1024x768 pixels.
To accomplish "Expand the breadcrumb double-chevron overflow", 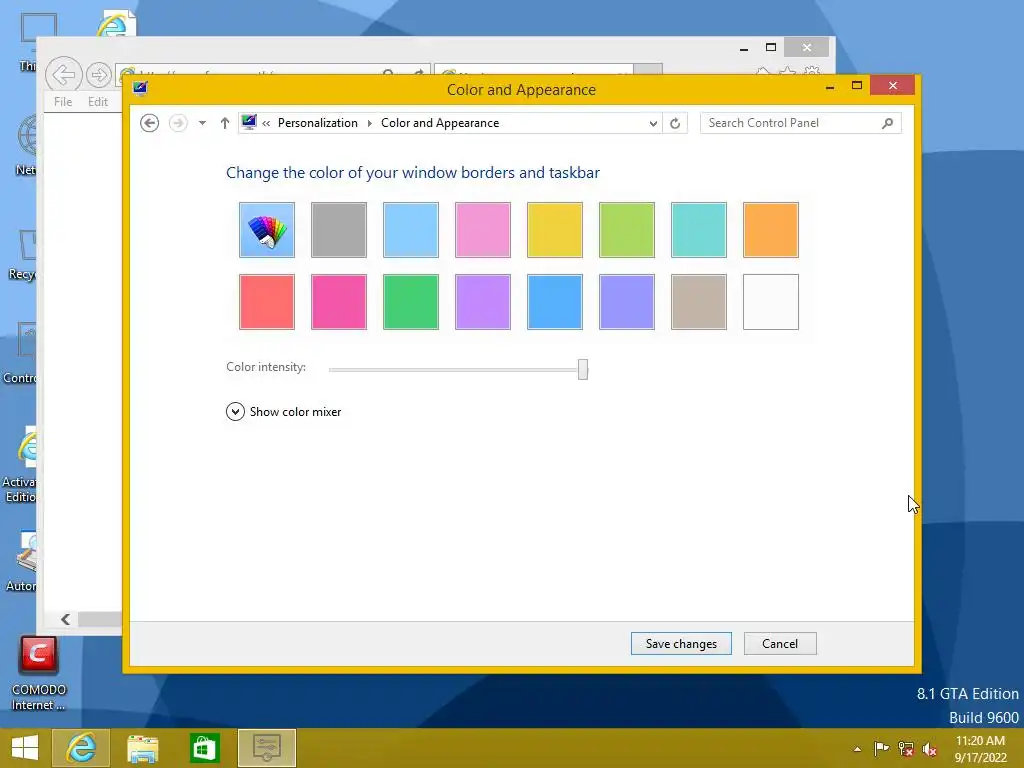I will pos(266,123).
